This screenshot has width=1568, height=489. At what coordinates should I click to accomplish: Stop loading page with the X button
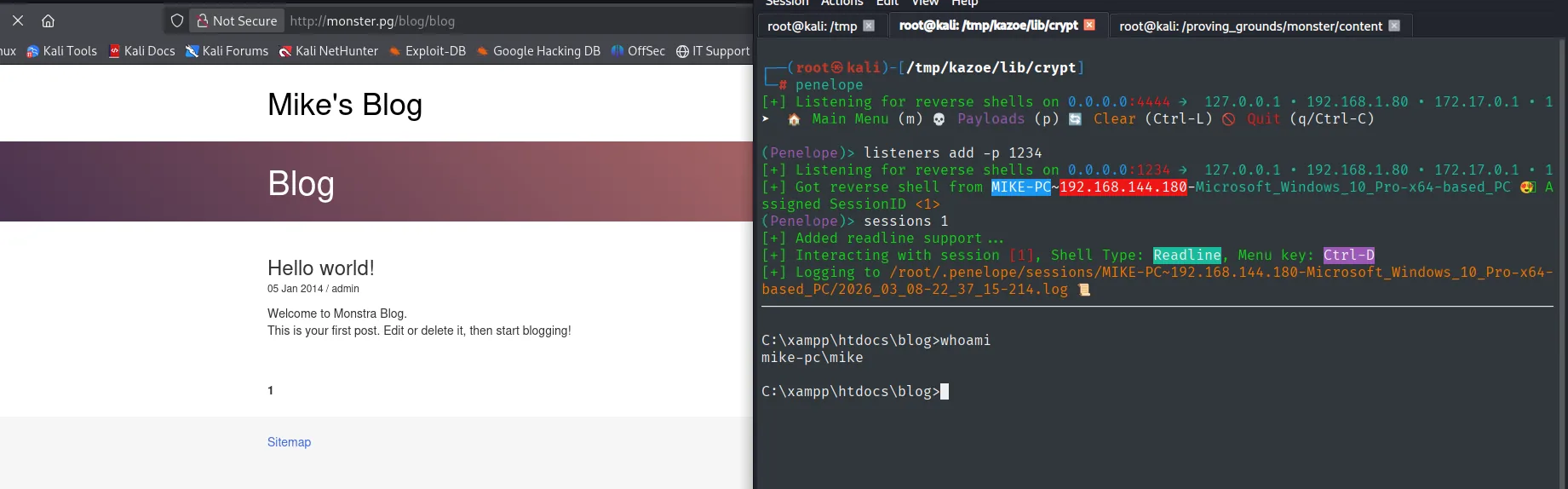tap(18, 20)
